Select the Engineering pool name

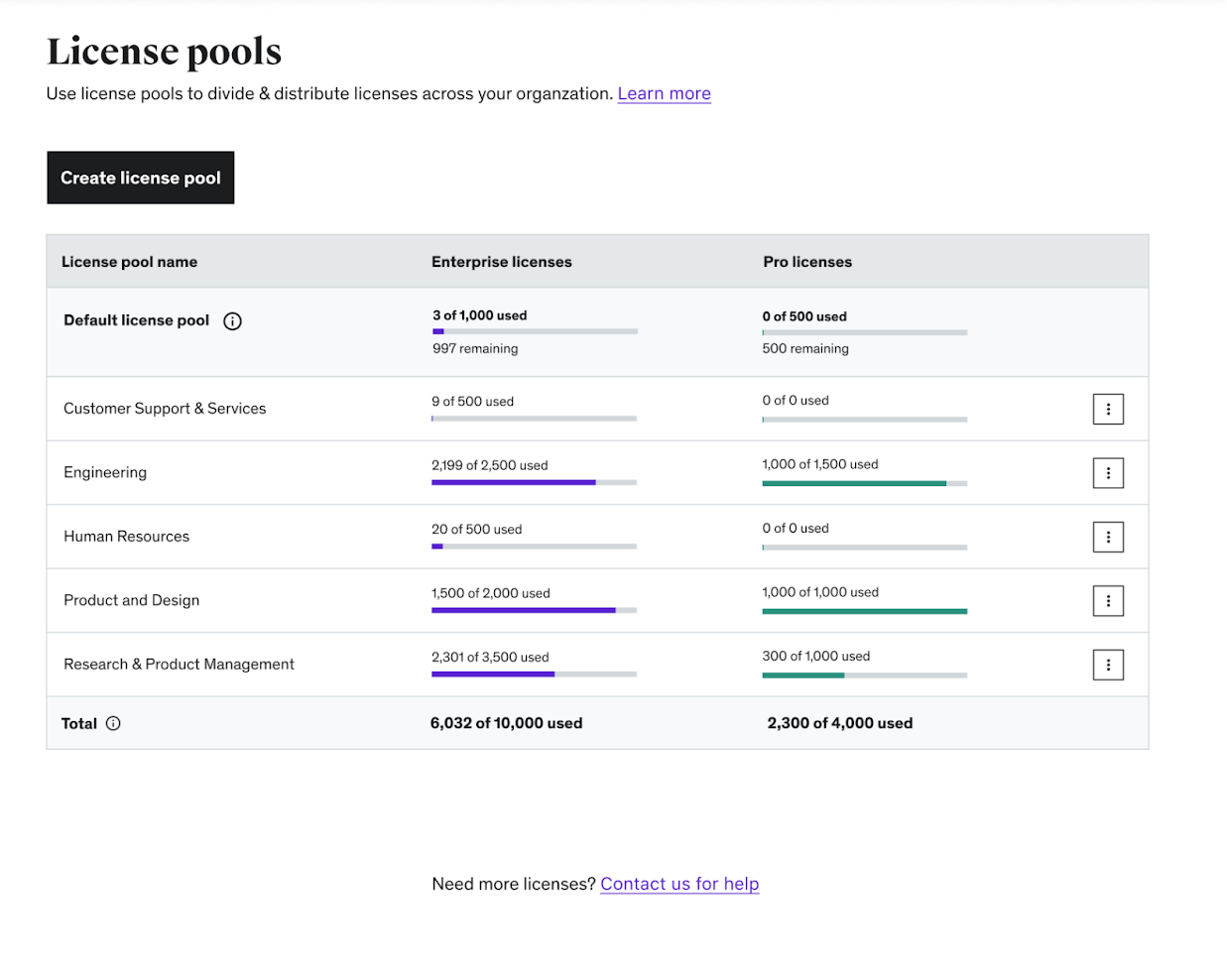pos(105,473)
